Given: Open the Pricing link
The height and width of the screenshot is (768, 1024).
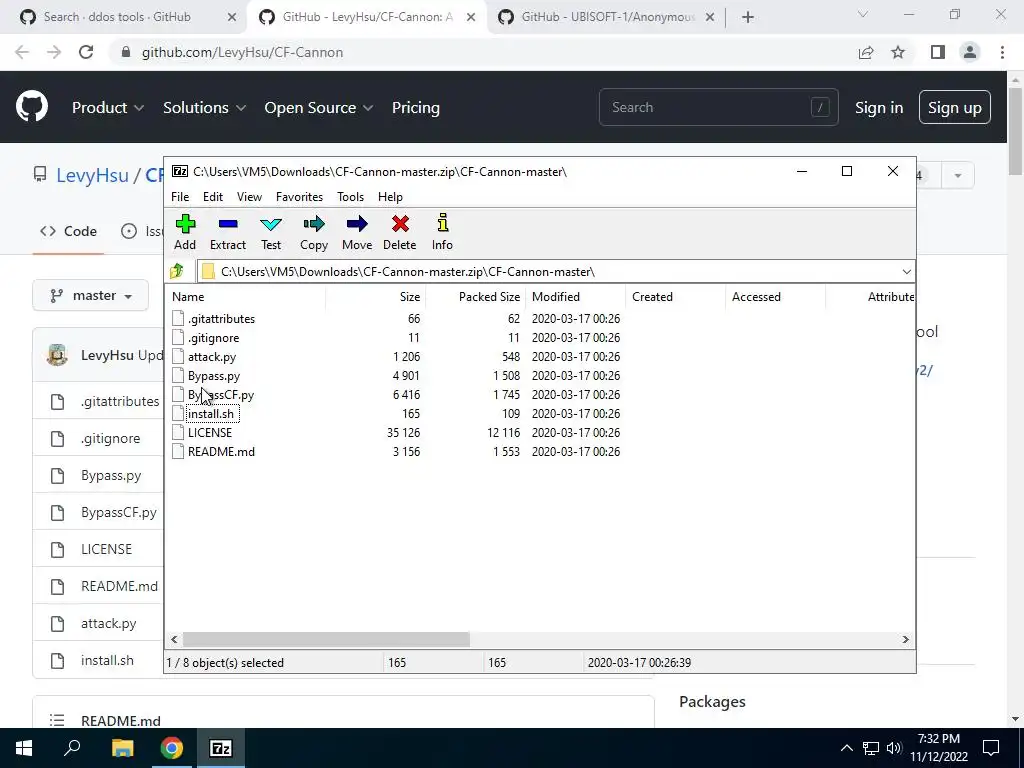Looking at the screenshot, I should coord(415,108).
